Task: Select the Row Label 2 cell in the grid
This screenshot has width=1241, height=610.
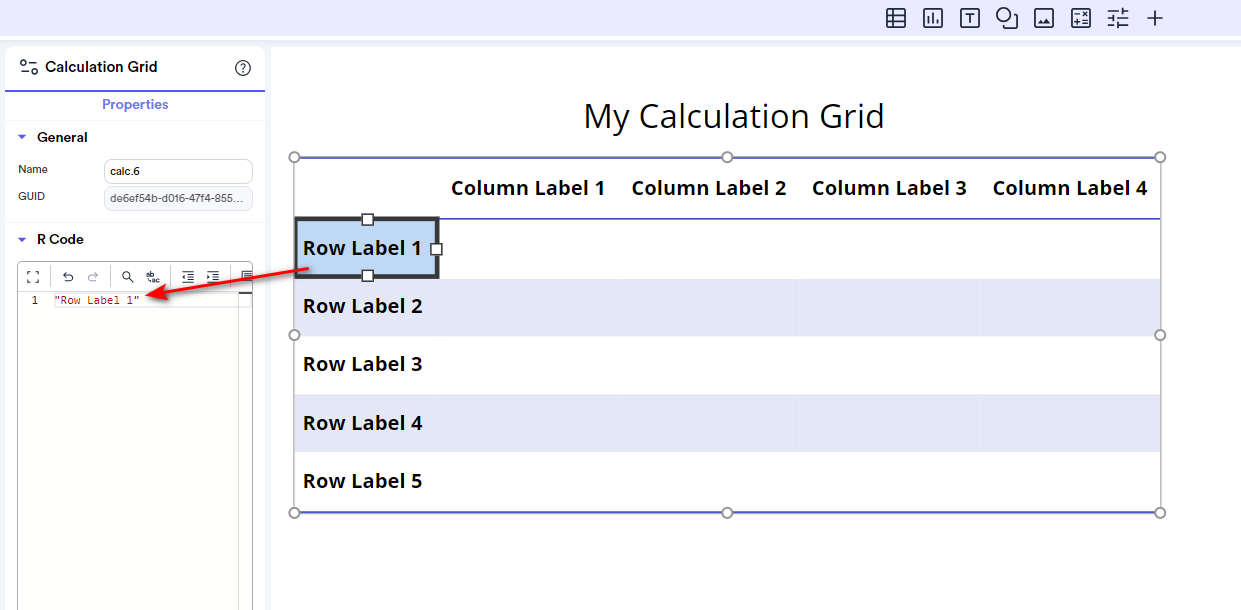Action: [363, 306]
